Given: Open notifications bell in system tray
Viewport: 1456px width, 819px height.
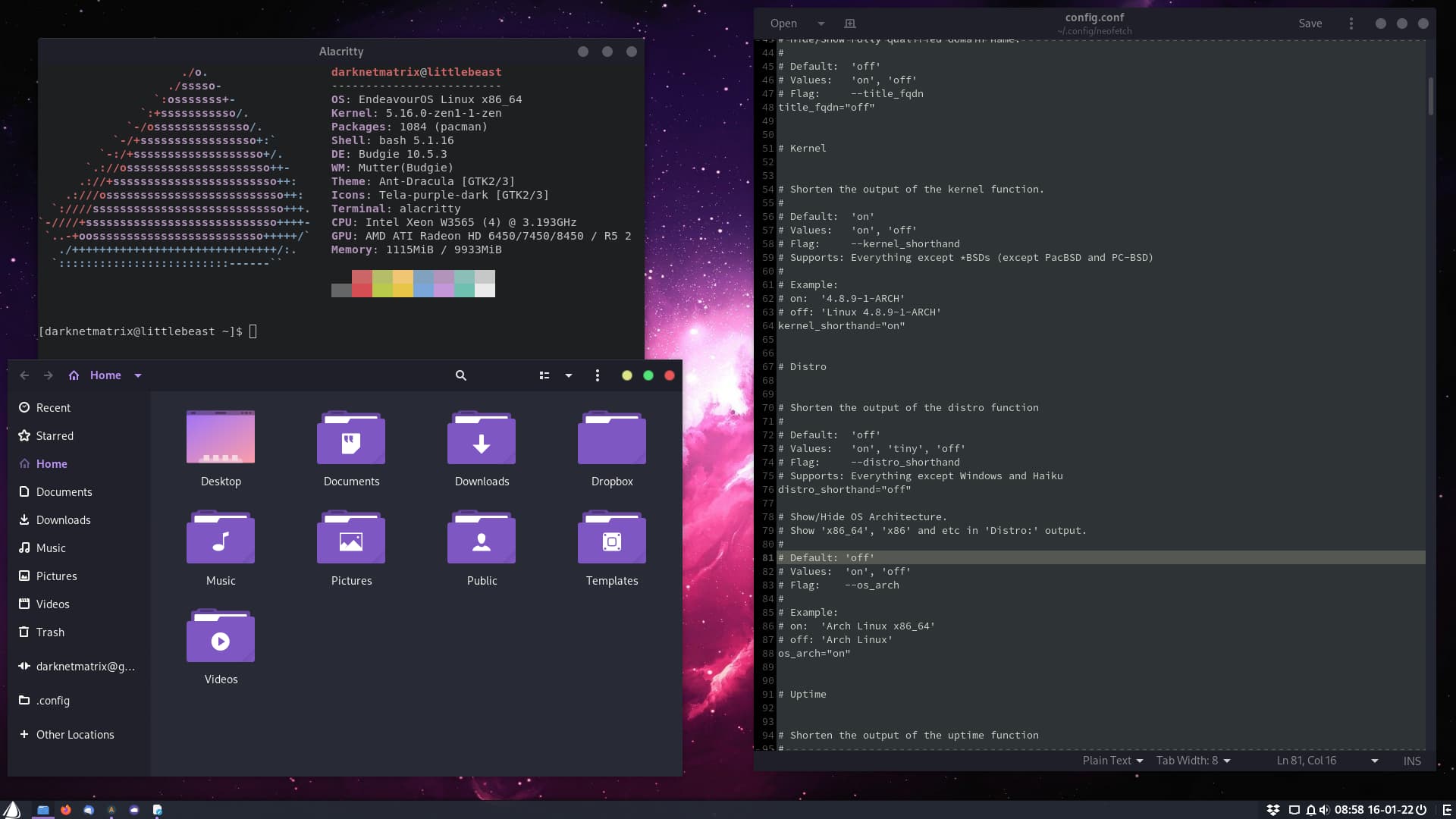Looking at the screenshot, I should coord(1310,810).
